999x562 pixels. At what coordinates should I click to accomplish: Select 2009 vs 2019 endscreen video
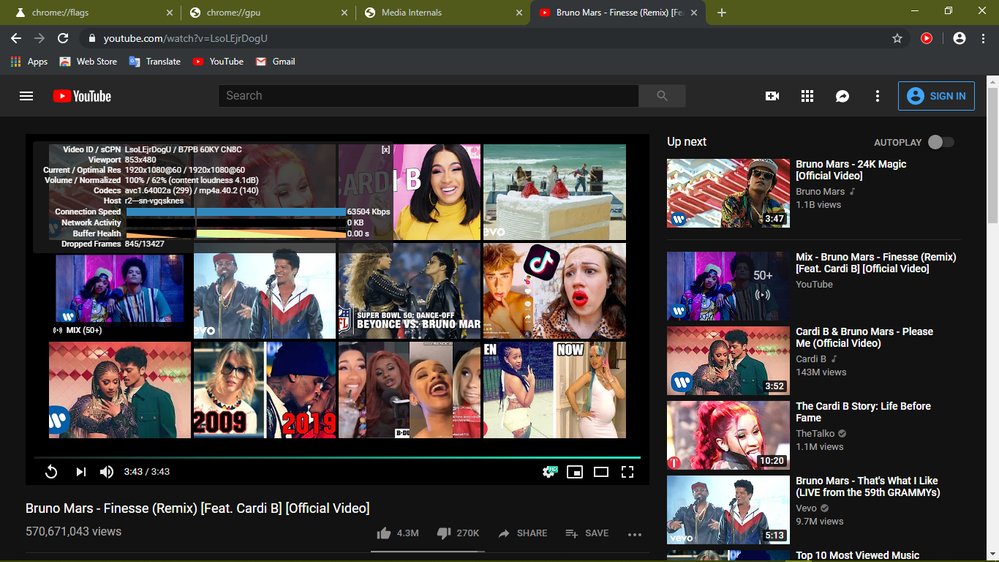coord(264,390)
